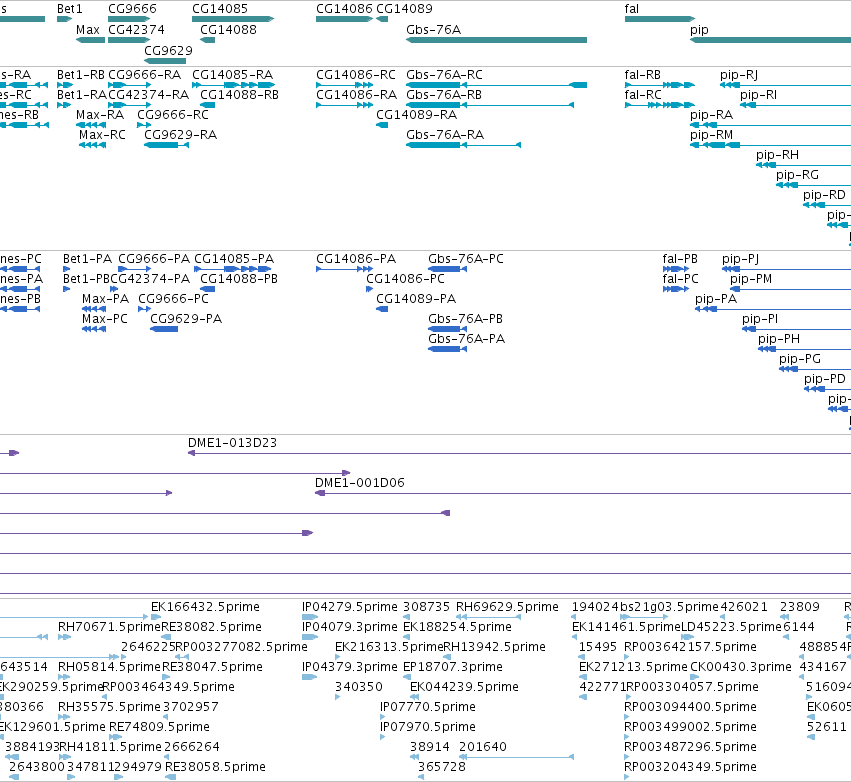The width and height of the screenshot is (851, 782).
Task: Click the Bet1 gene feature in the gene track
Action: (64, 19)
